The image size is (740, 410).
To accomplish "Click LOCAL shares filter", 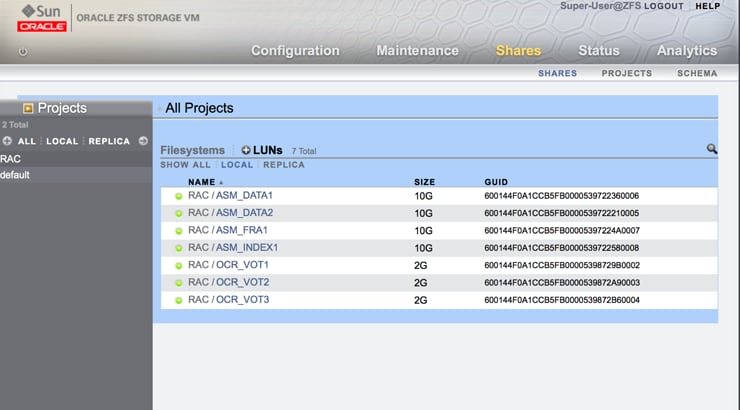I will [237, 165].
